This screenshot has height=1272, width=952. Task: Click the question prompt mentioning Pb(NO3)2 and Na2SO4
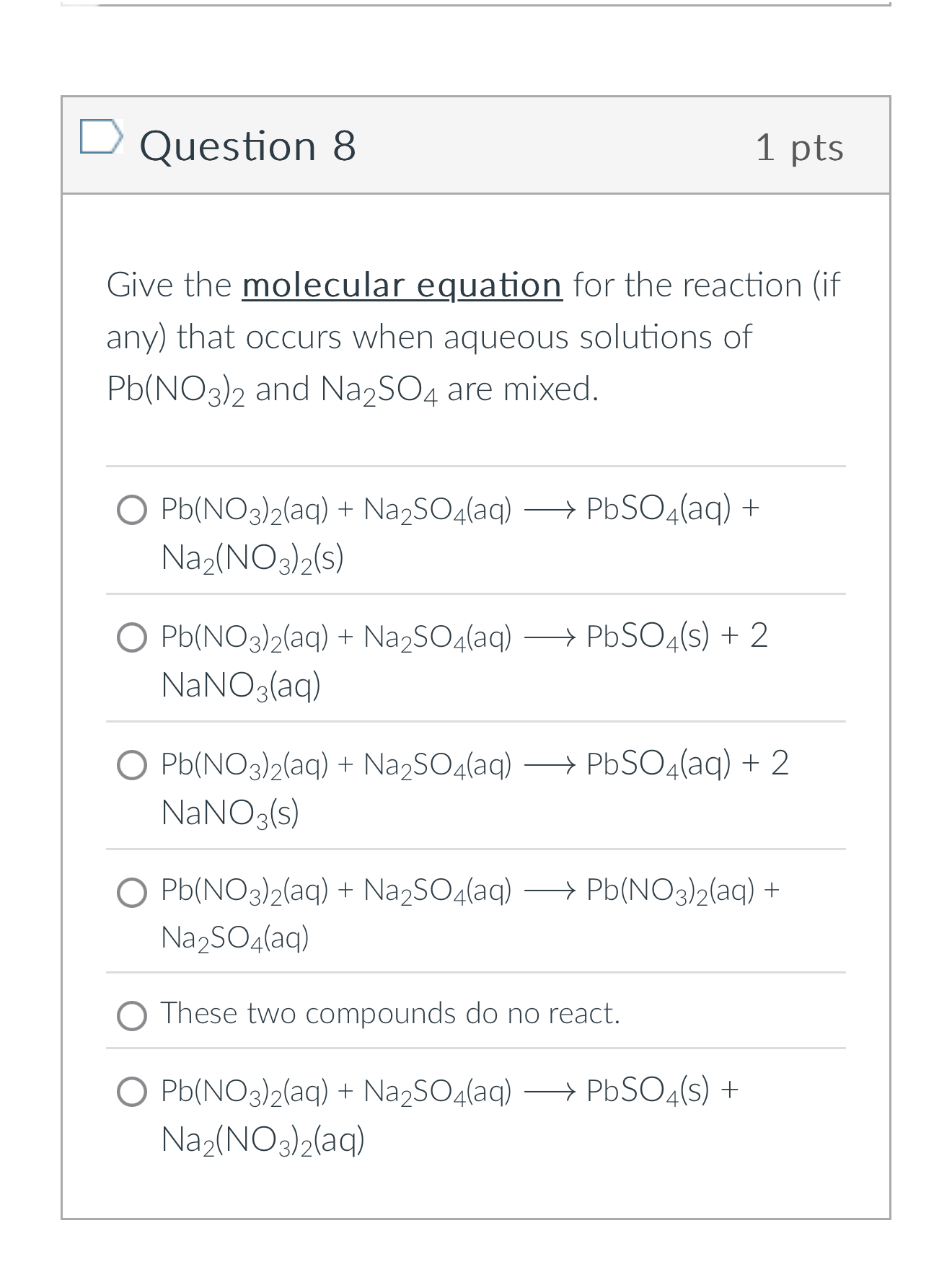(x=474, y=337)
